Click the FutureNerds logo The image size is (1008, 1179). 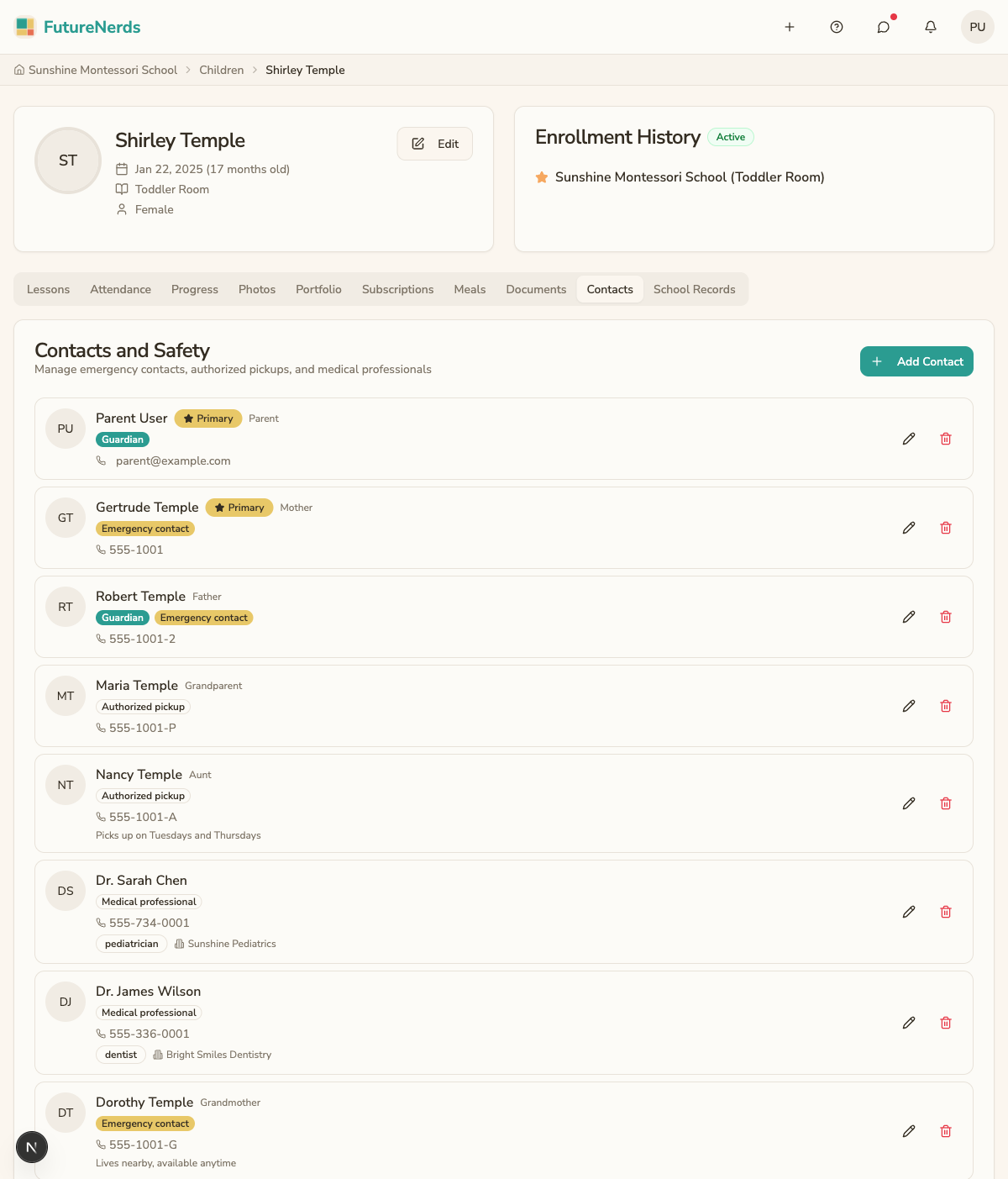click(x=78, y=27)
